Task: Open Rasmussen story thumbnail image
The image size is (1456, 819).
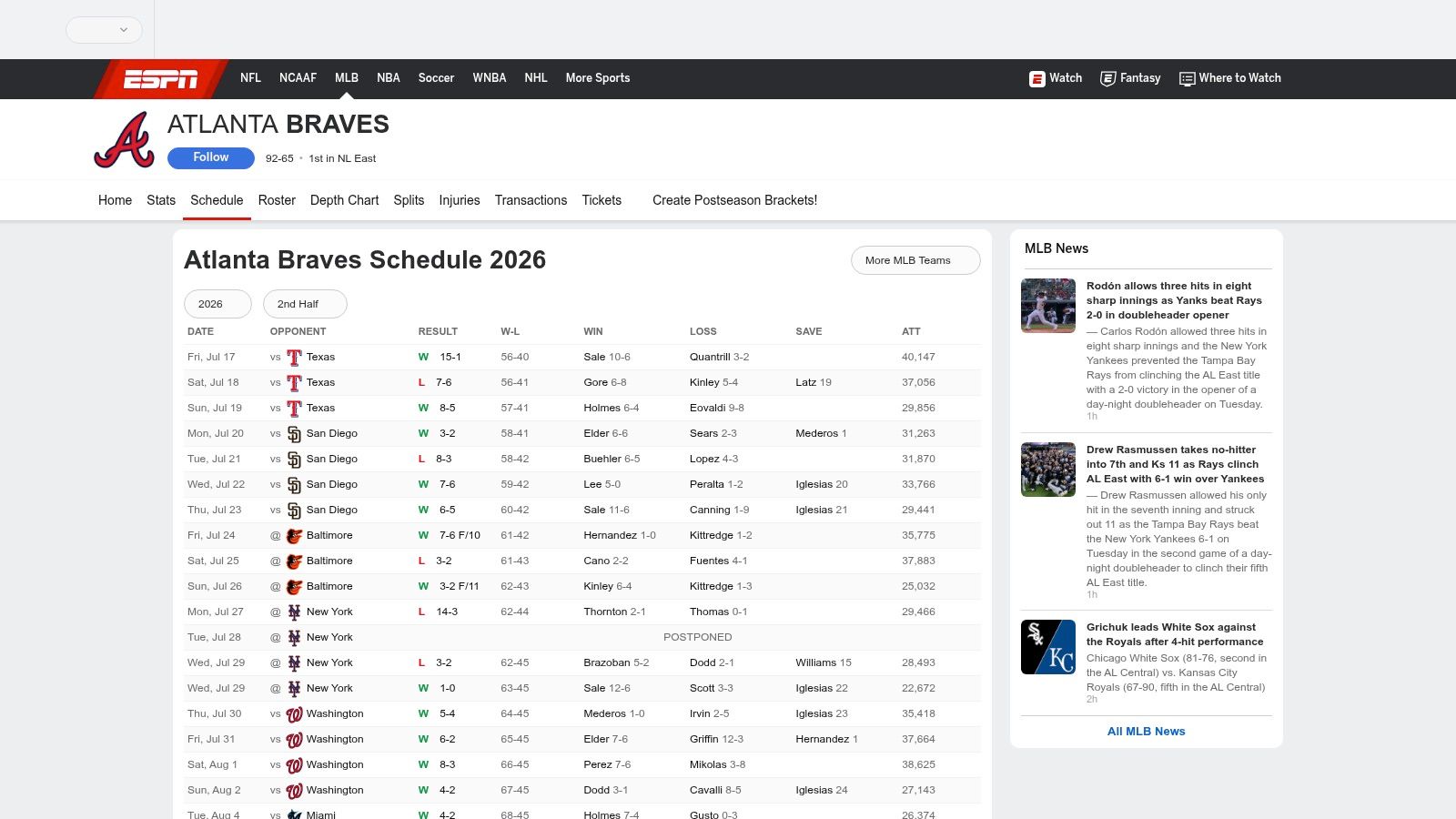Action: click(x=1048, y=470)
